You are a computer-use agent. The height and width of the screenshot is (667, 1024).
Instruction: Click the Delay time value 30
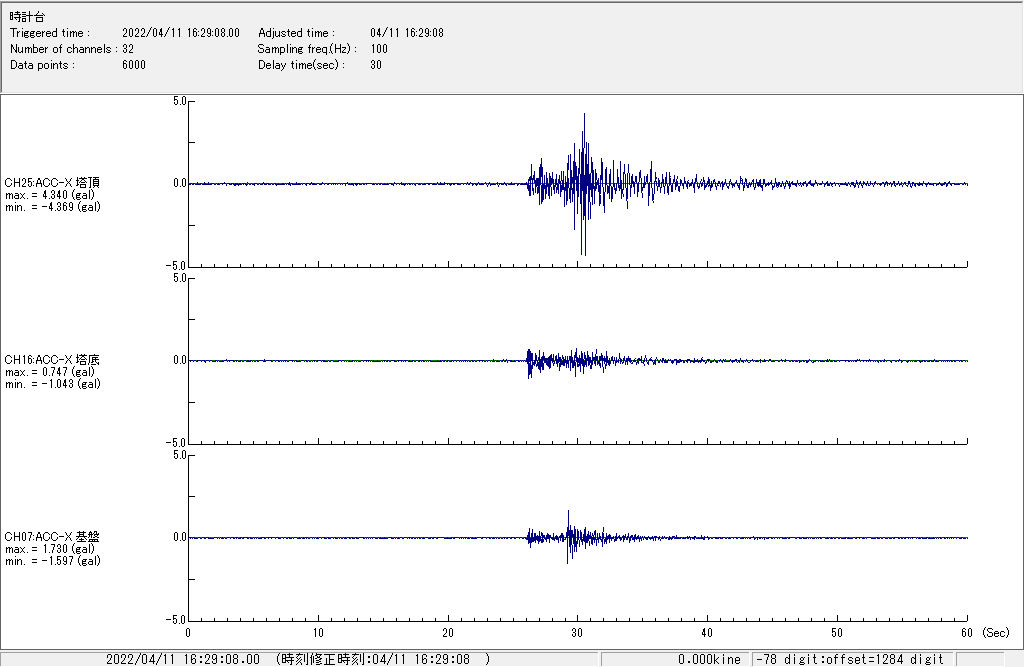(x=375, y=65)
